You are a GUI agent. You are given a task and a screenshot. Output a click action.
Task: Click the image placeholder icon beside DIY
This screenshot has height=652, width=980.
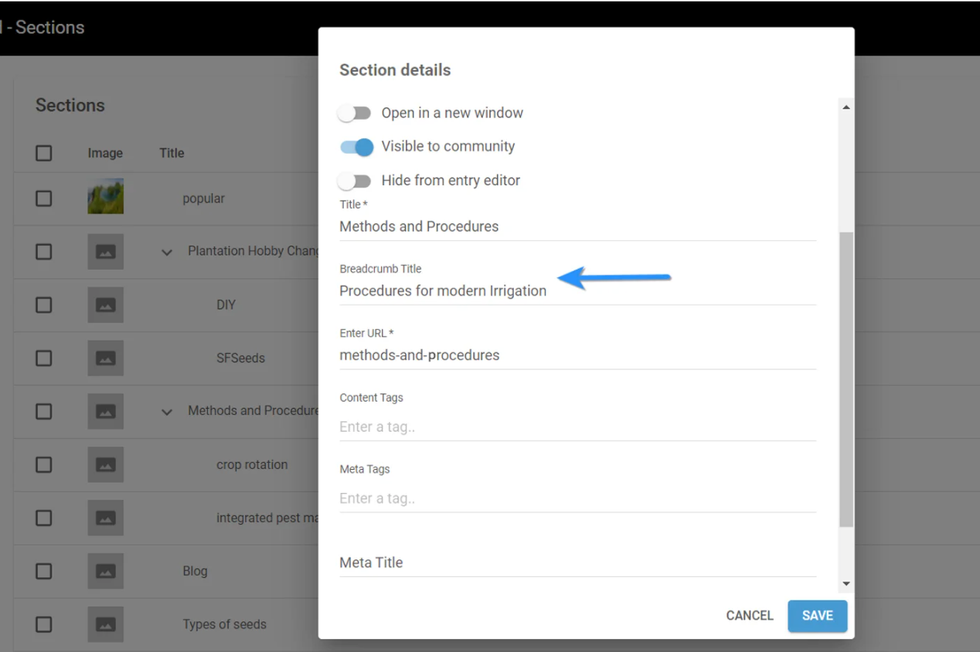coord(105,304)
